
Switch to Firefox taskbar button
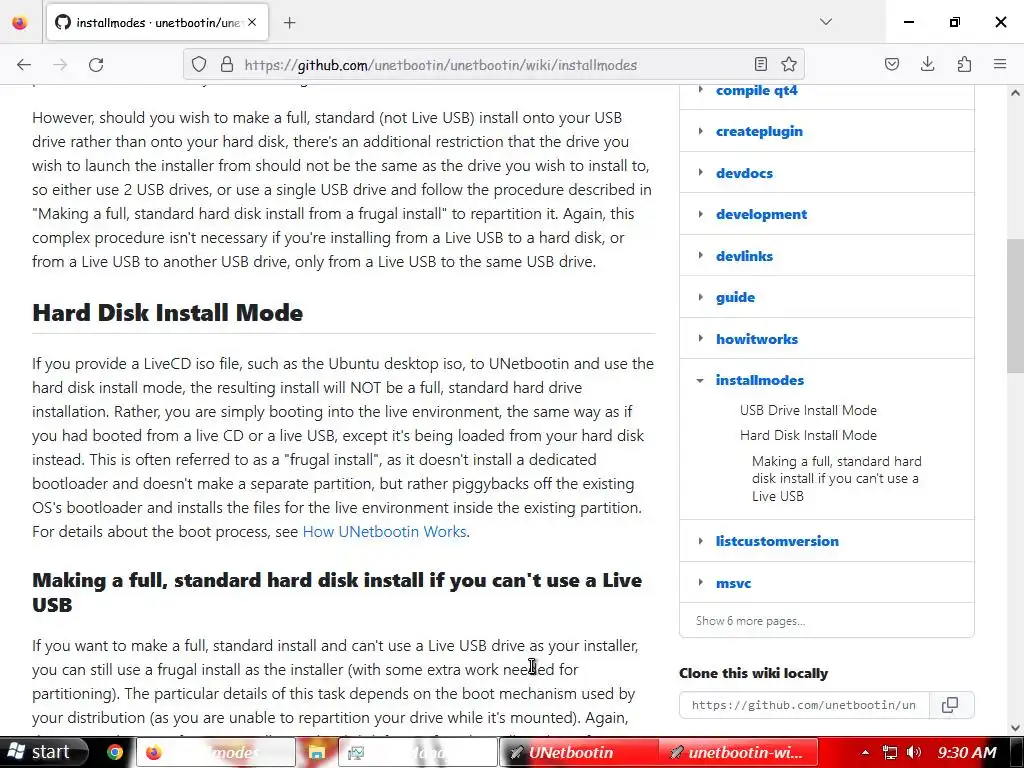[x=215, y=752]
